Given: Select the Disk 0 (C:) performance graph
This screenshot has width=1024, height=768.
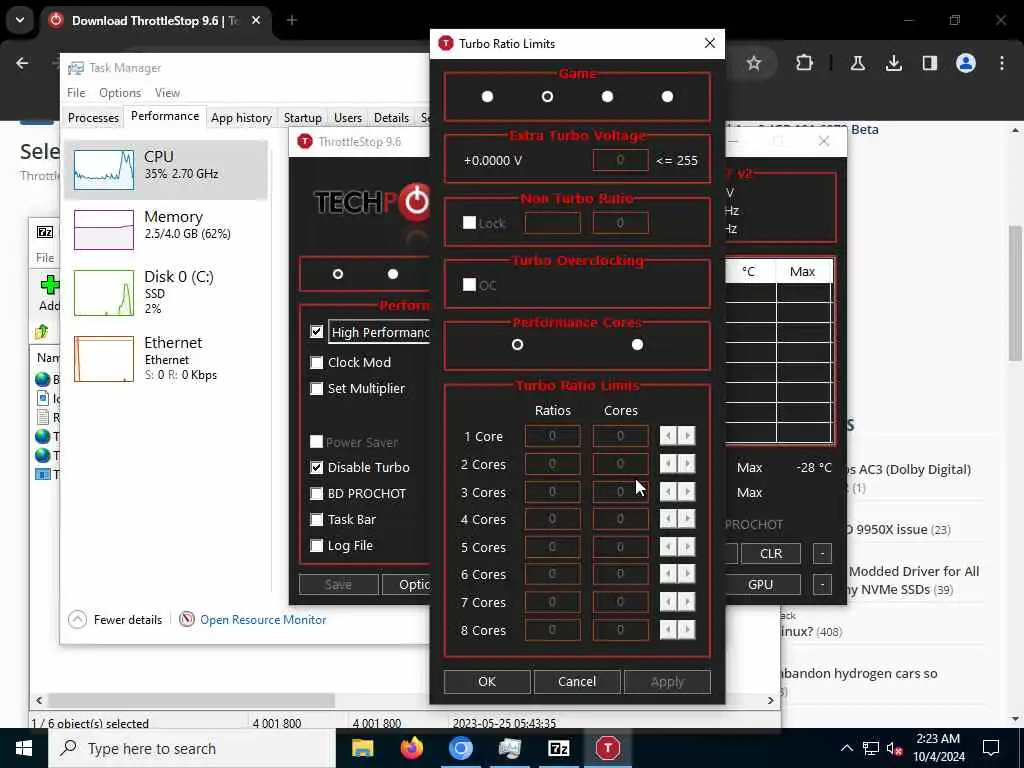Looking at the screenshot, I should [x=166, y=293].
